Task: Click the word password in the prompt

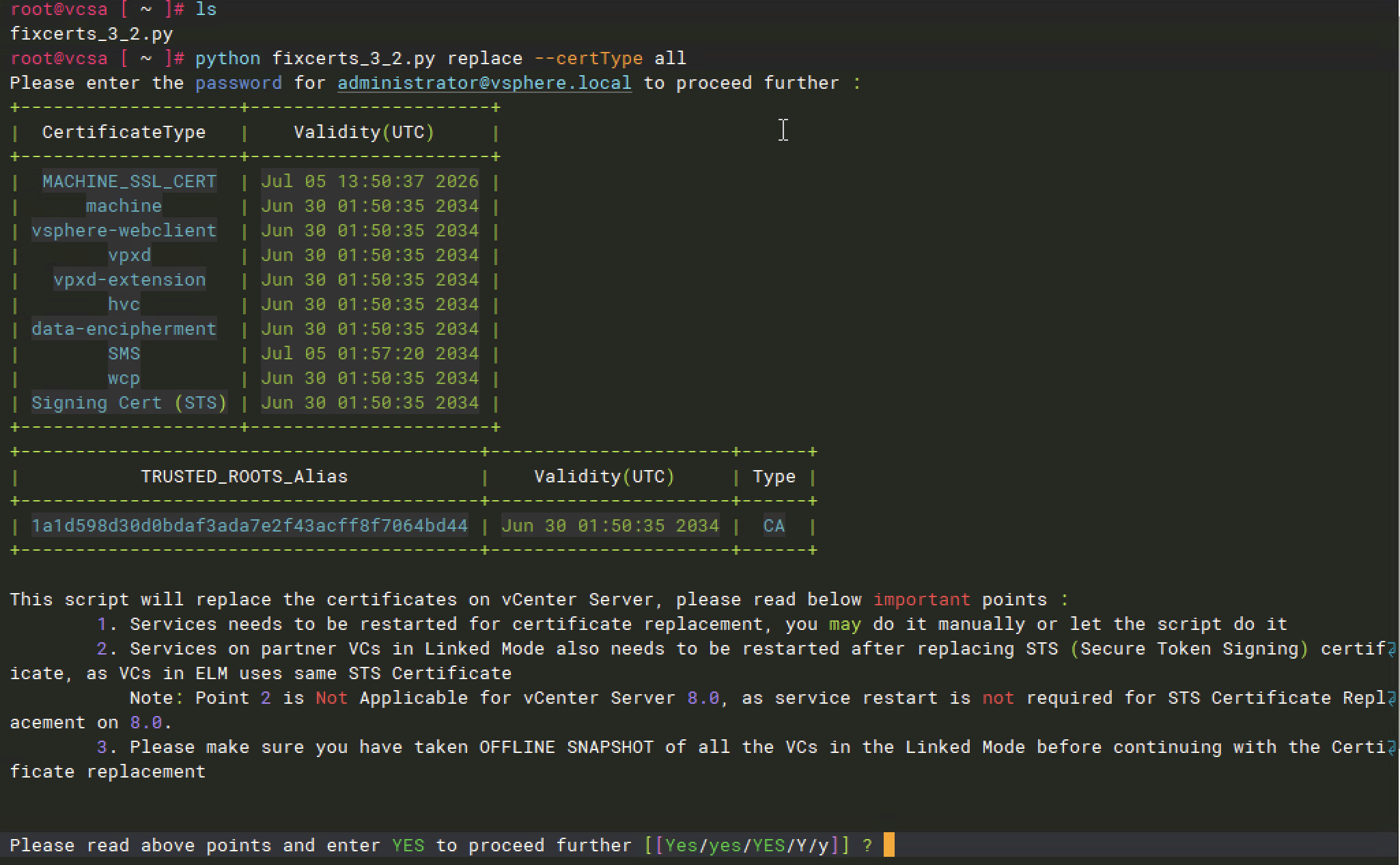Action: point(238,83)
